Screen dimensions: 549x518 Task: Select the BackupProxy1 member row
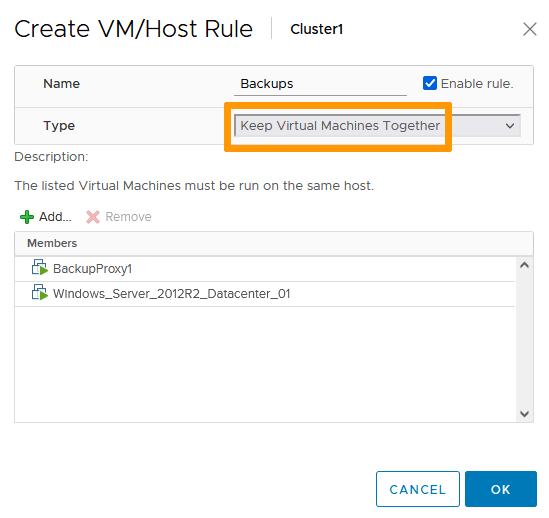tap(265, 269)
